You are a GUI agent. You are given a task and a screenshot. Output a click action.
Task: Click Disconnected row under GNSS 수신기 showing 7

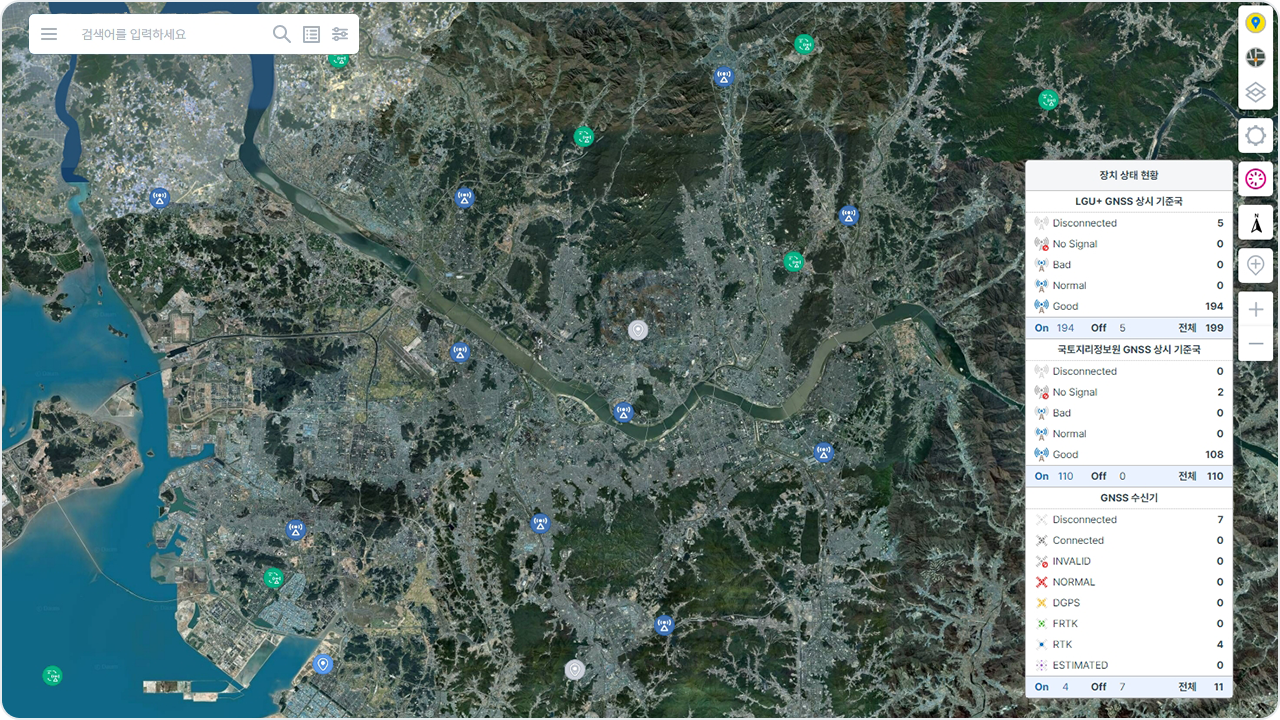click(x=1129, y=519)
